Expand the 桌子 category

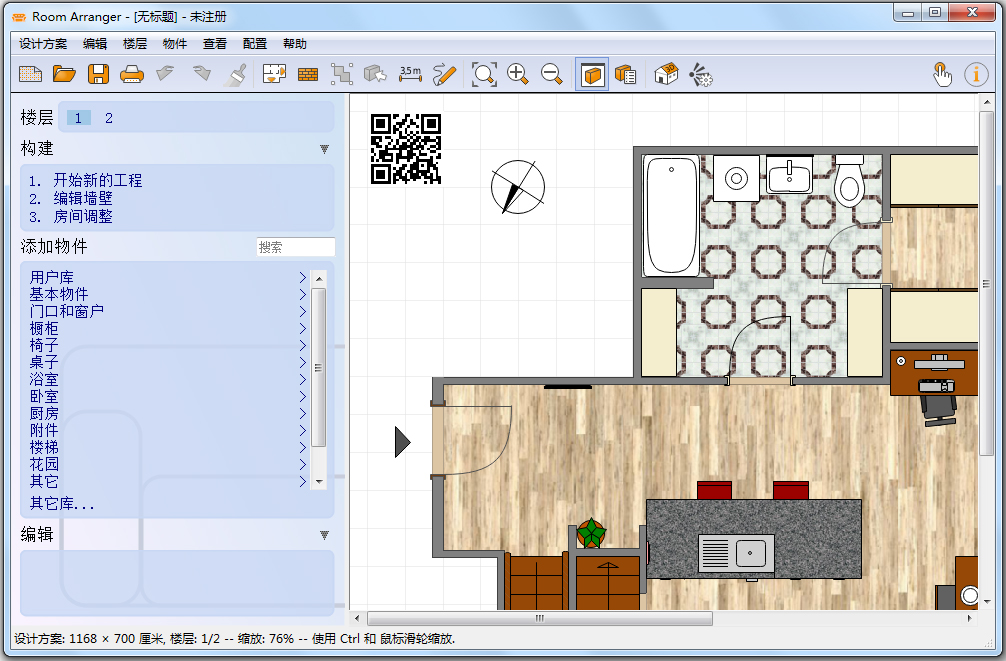coord(168,363)
